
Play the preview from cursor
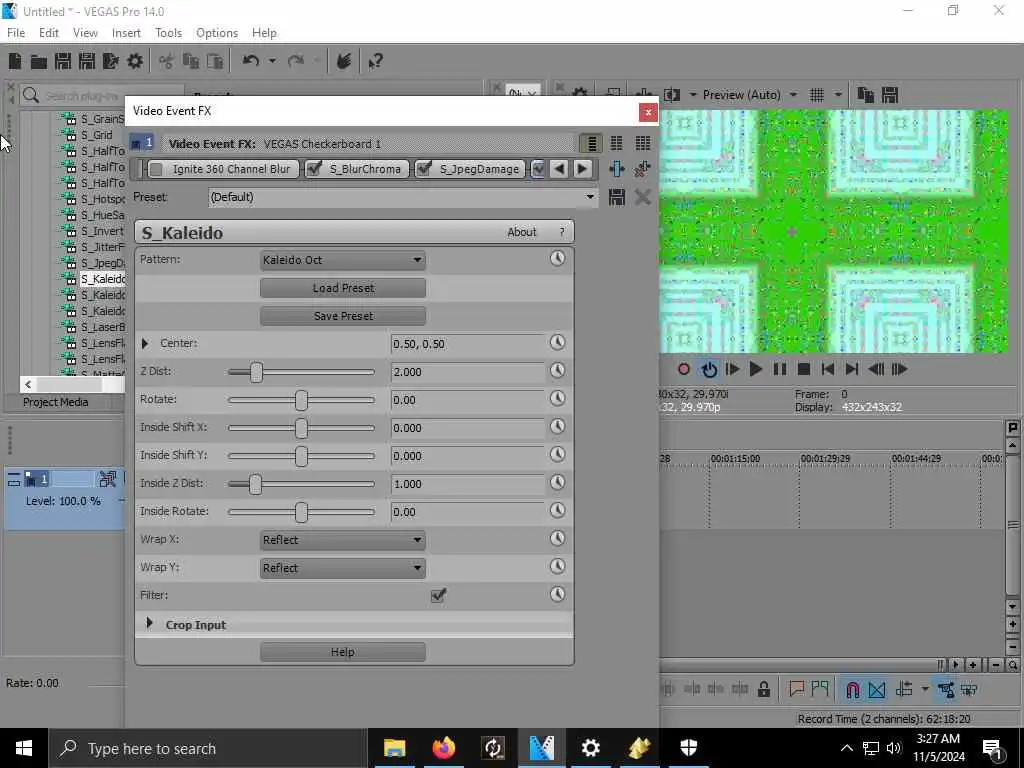tap(756, 370)
